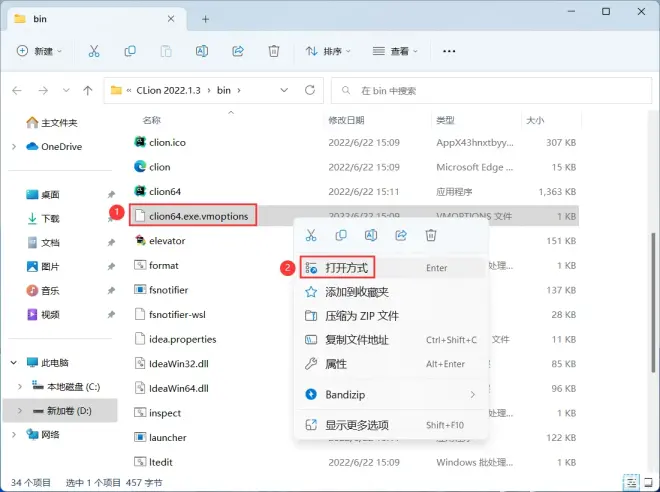660x492 pixels.
Task: Click the Back navigation arrow
Action: [x=17, y=90]
